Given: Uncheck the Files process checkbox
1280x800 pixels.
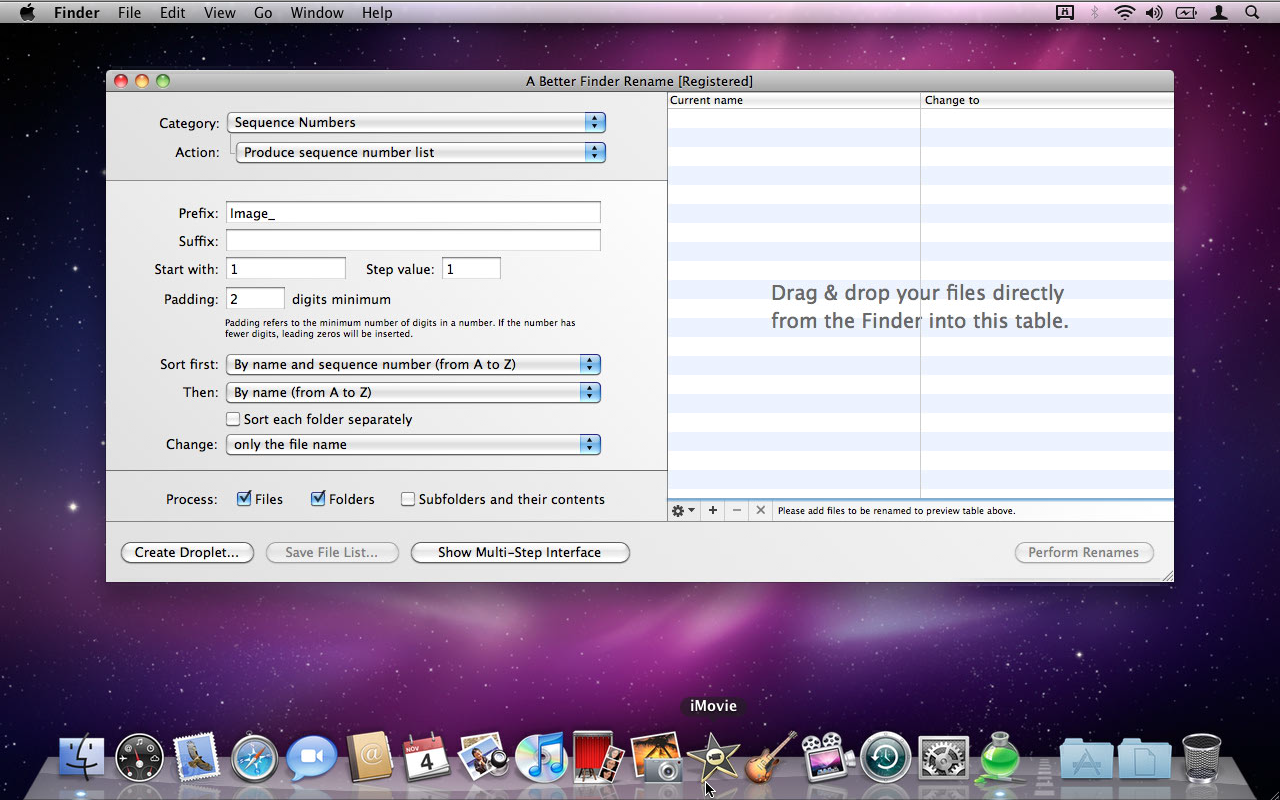Looking at the screenshot, I should click(244, 498).
